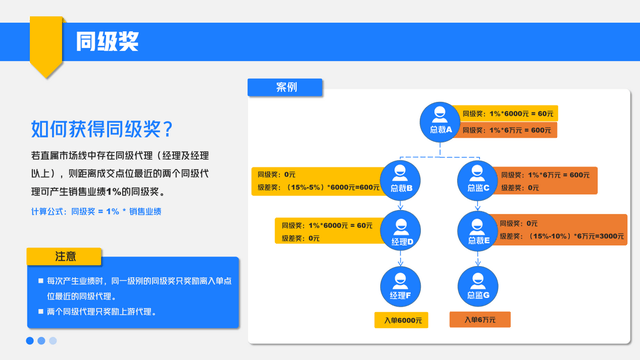
Task: Click the yellow bookmark ribbon icon
Action: [46, 47]
